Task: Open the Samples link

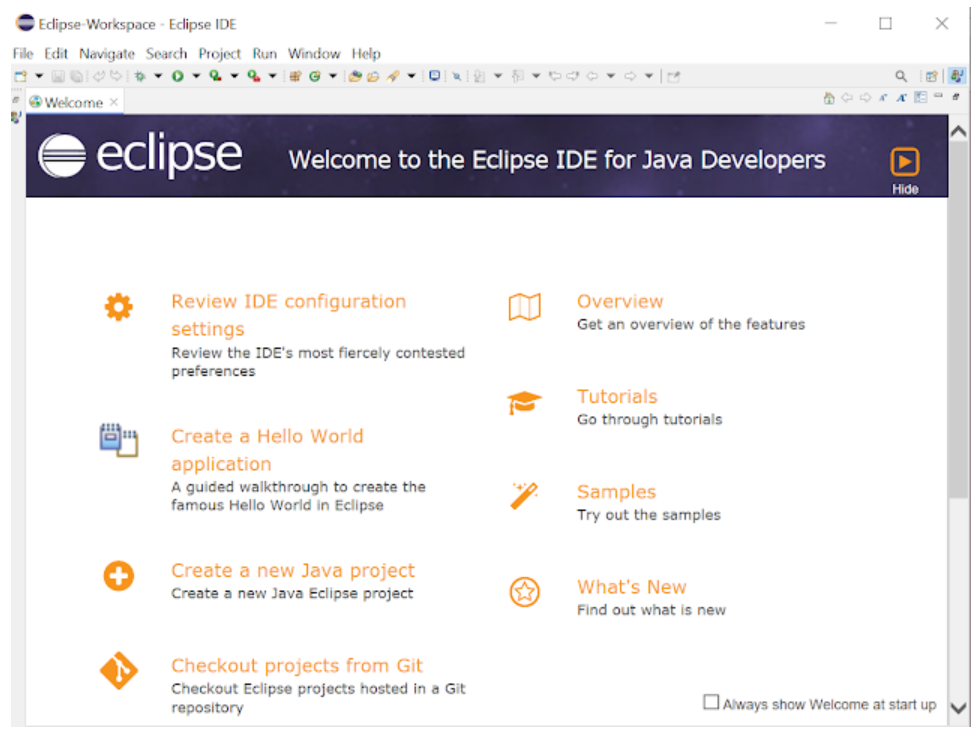Action: [616, 492]
